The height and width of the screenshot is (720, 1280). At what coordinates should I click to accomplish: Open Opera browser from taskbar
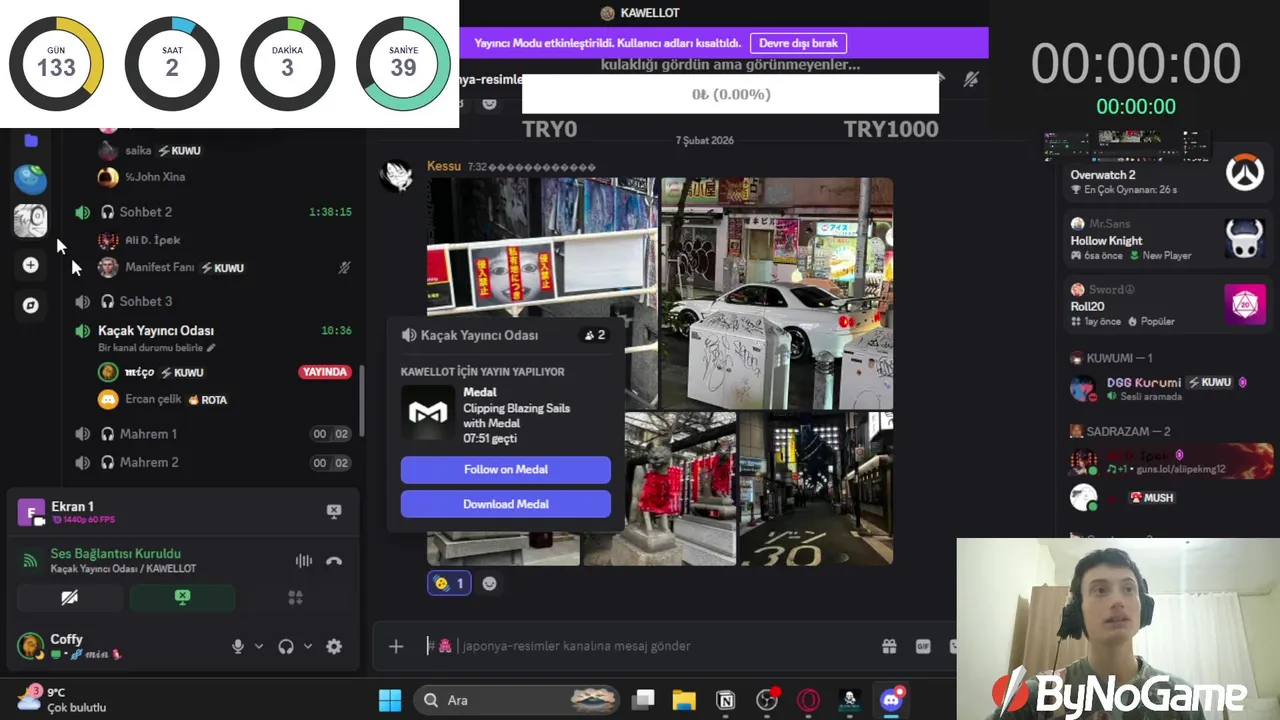(x=808, y=700)
